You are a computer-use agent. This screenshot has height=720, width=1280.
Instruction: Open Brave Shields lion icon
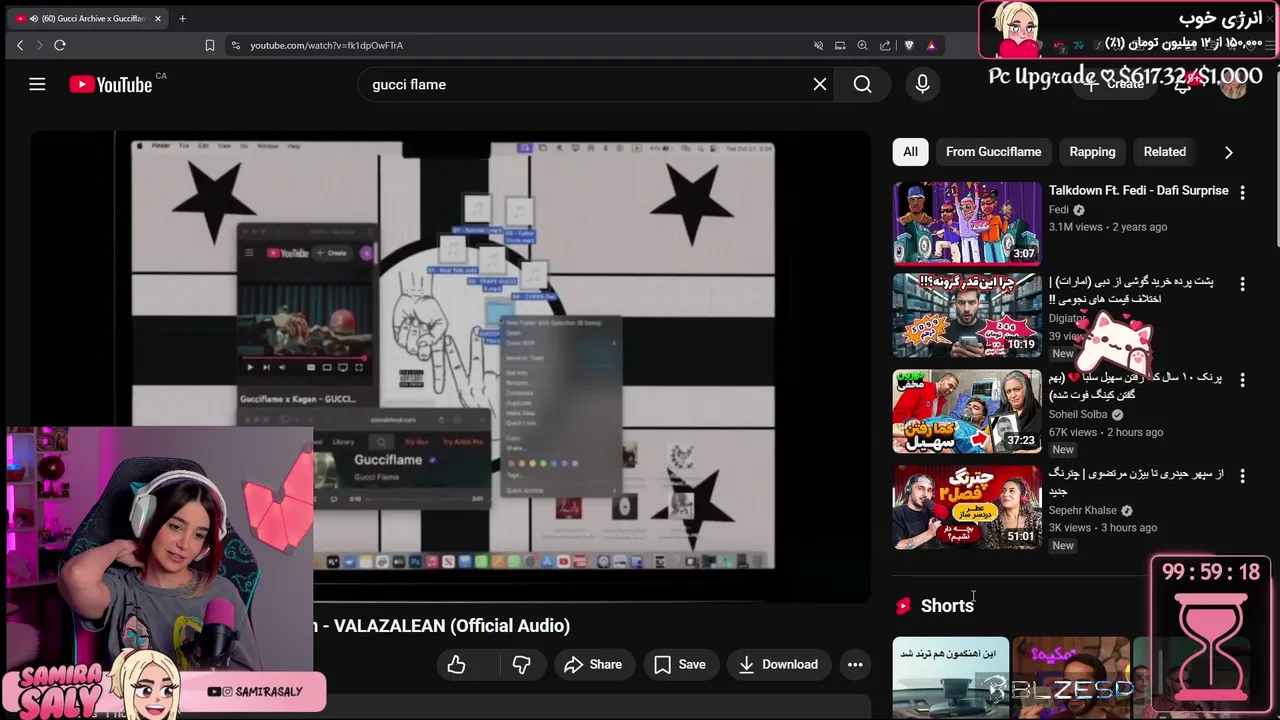tap(908, 45)
